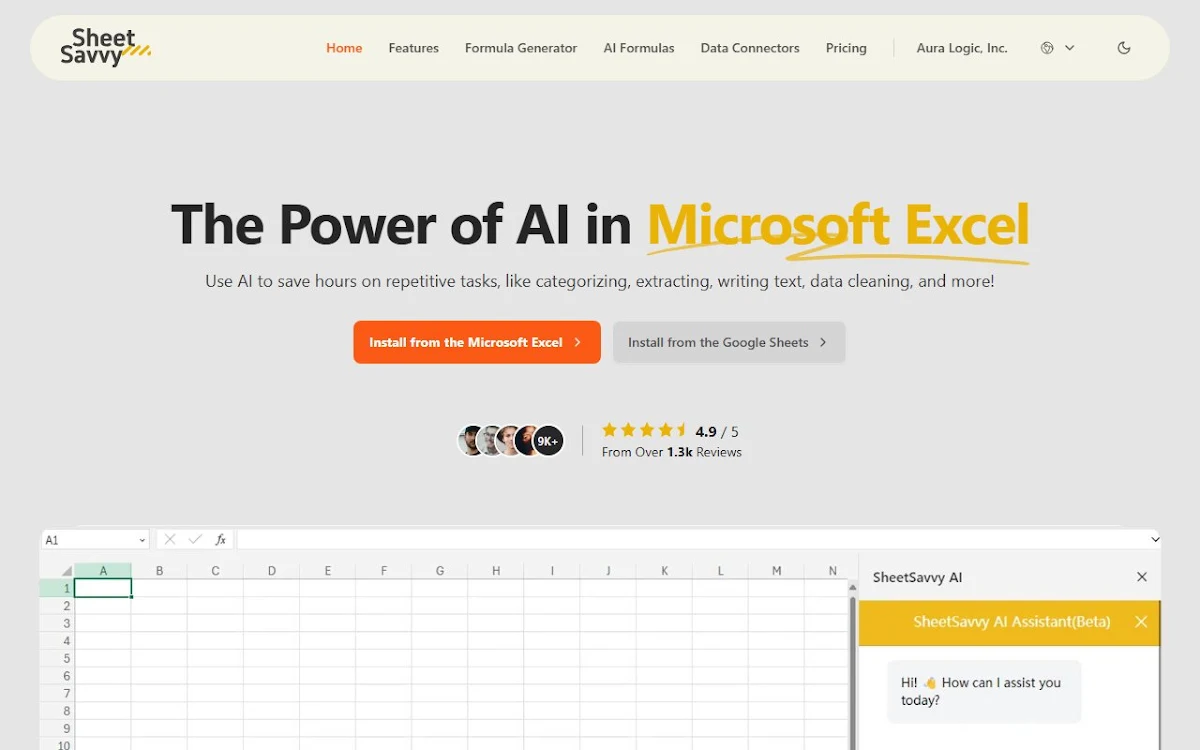The image size is (1200, 750).
Task: Open the language globe dropdown
Action: [x=1057, y=48]
